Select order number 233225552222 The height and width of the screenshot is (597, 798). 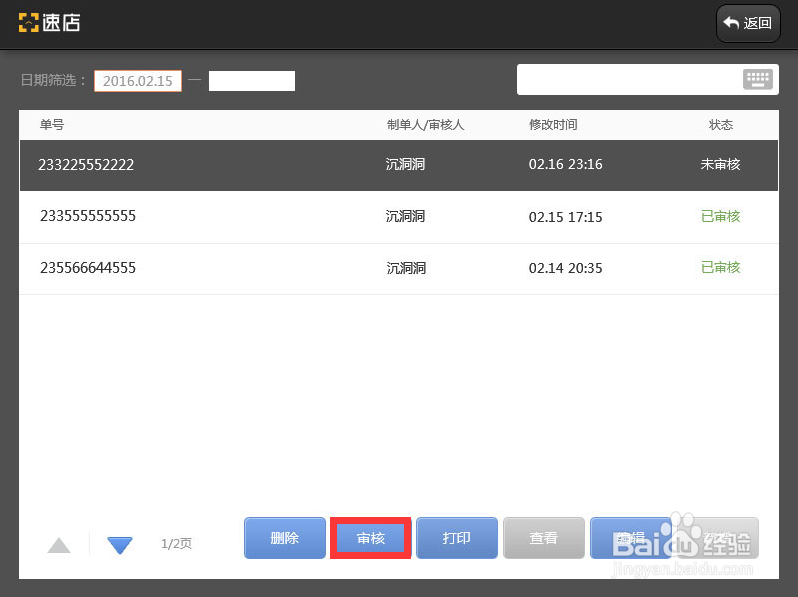tap(86, 165)
